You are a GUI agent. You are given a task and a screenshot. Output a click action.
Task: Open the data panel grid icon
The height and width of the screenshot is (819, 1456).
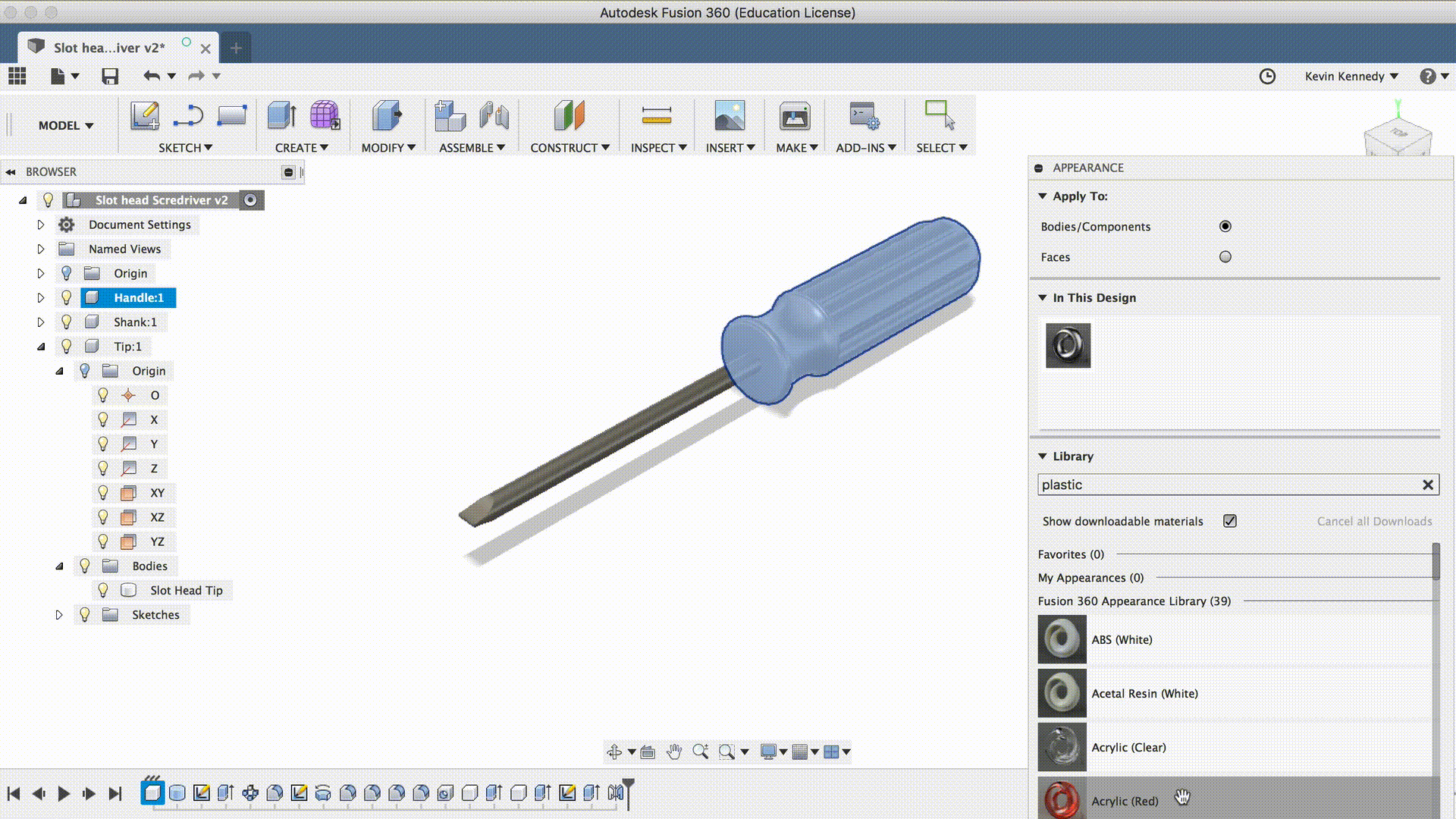(17, 76)
